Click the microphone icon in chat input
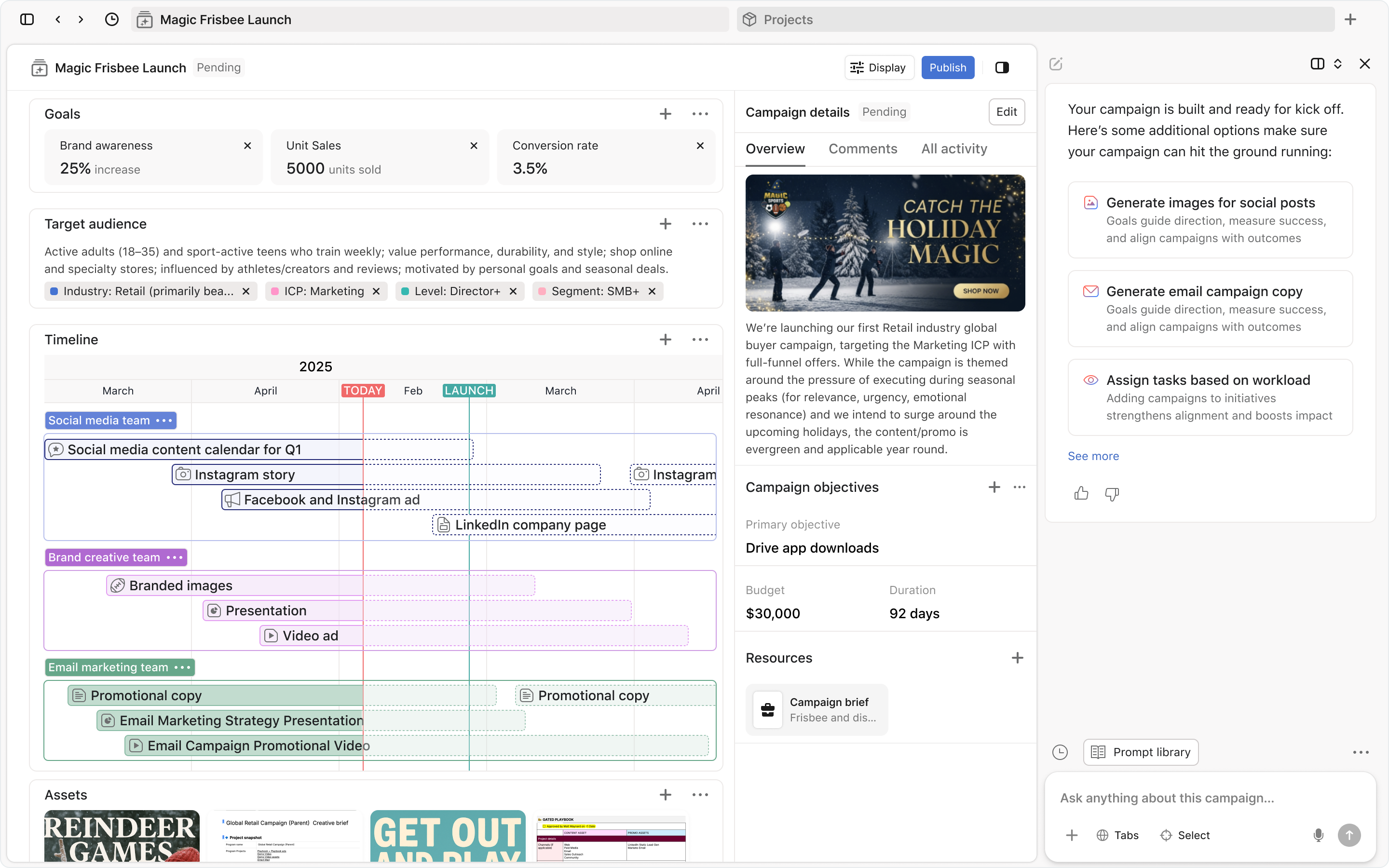 (x=1319, y=835)
